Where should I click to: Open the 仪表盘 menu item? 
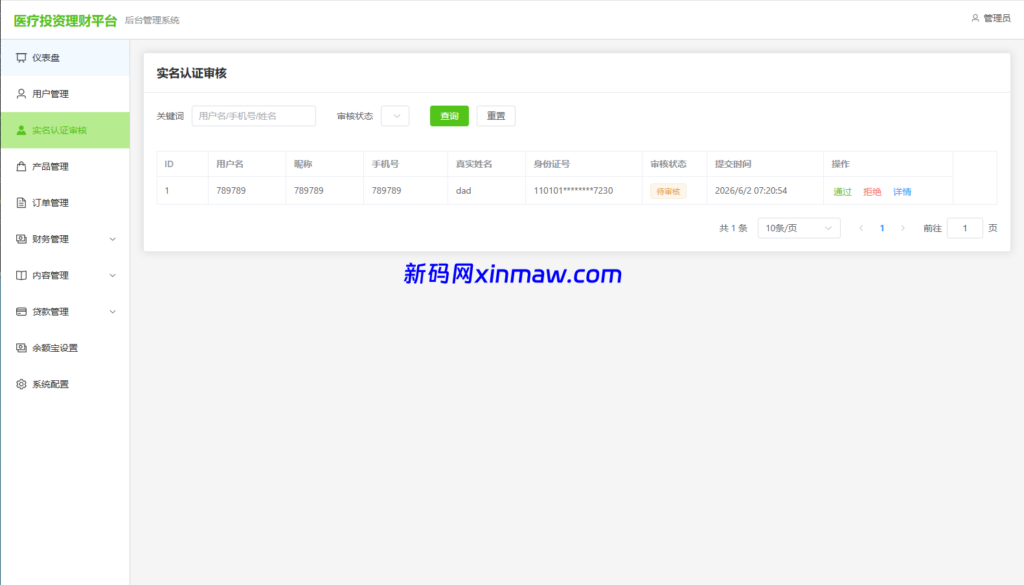(65, 57)
